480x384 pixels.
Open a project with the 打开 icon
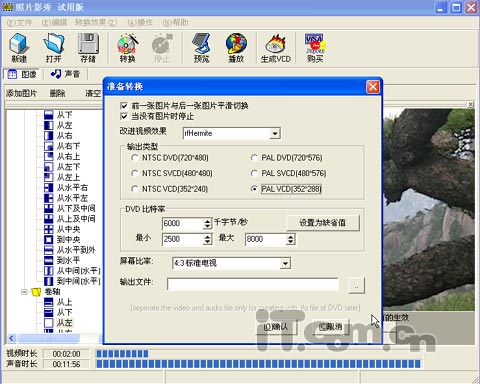pyautogui.click(x=54, y=48)
